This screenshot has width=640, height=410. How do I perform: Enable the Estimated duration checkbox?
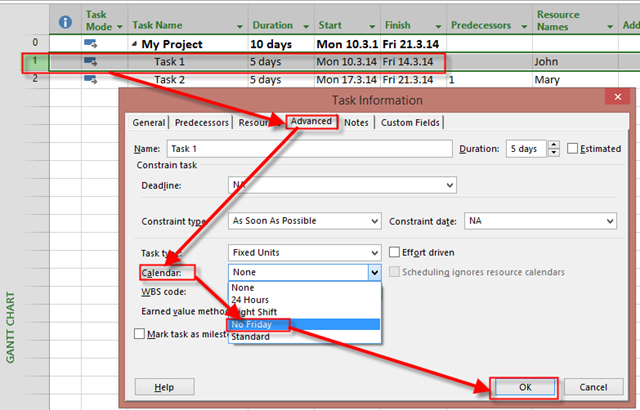[572, 149]
